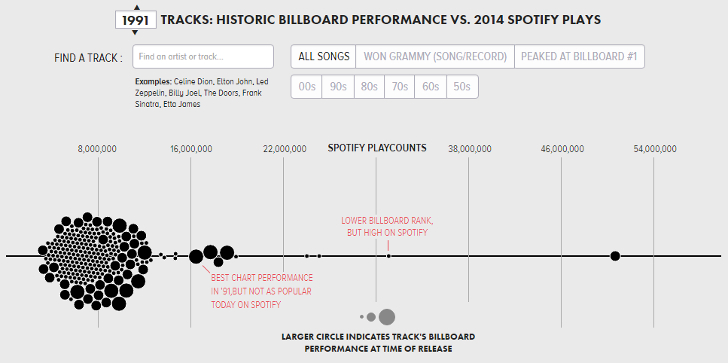The height and width of the screenshot is (363, 728).
Task: Select the 50s decade tab
Action: click(x=462, y=87)
